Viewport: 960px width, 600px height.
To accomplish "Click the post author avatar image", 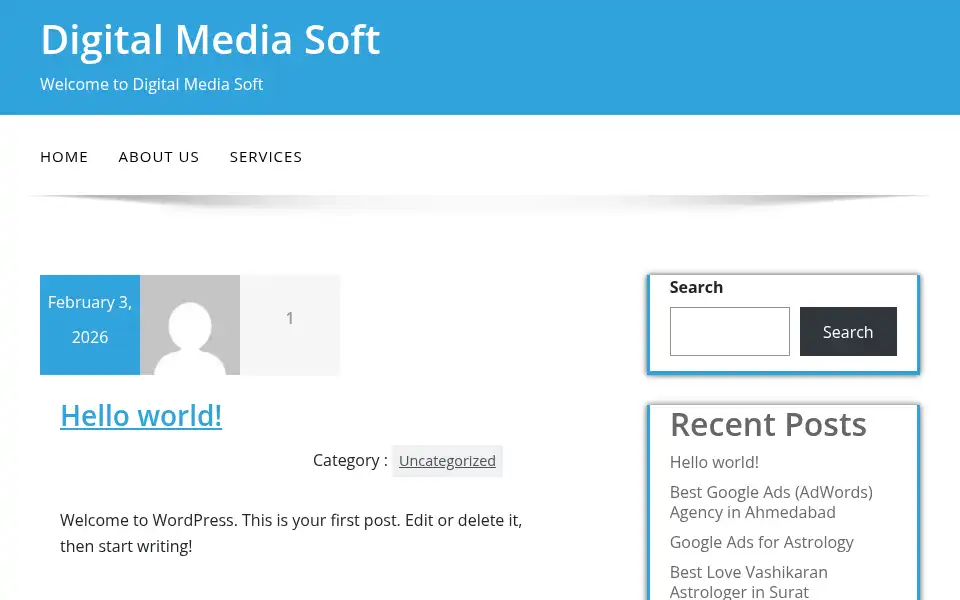I will 190,325.
